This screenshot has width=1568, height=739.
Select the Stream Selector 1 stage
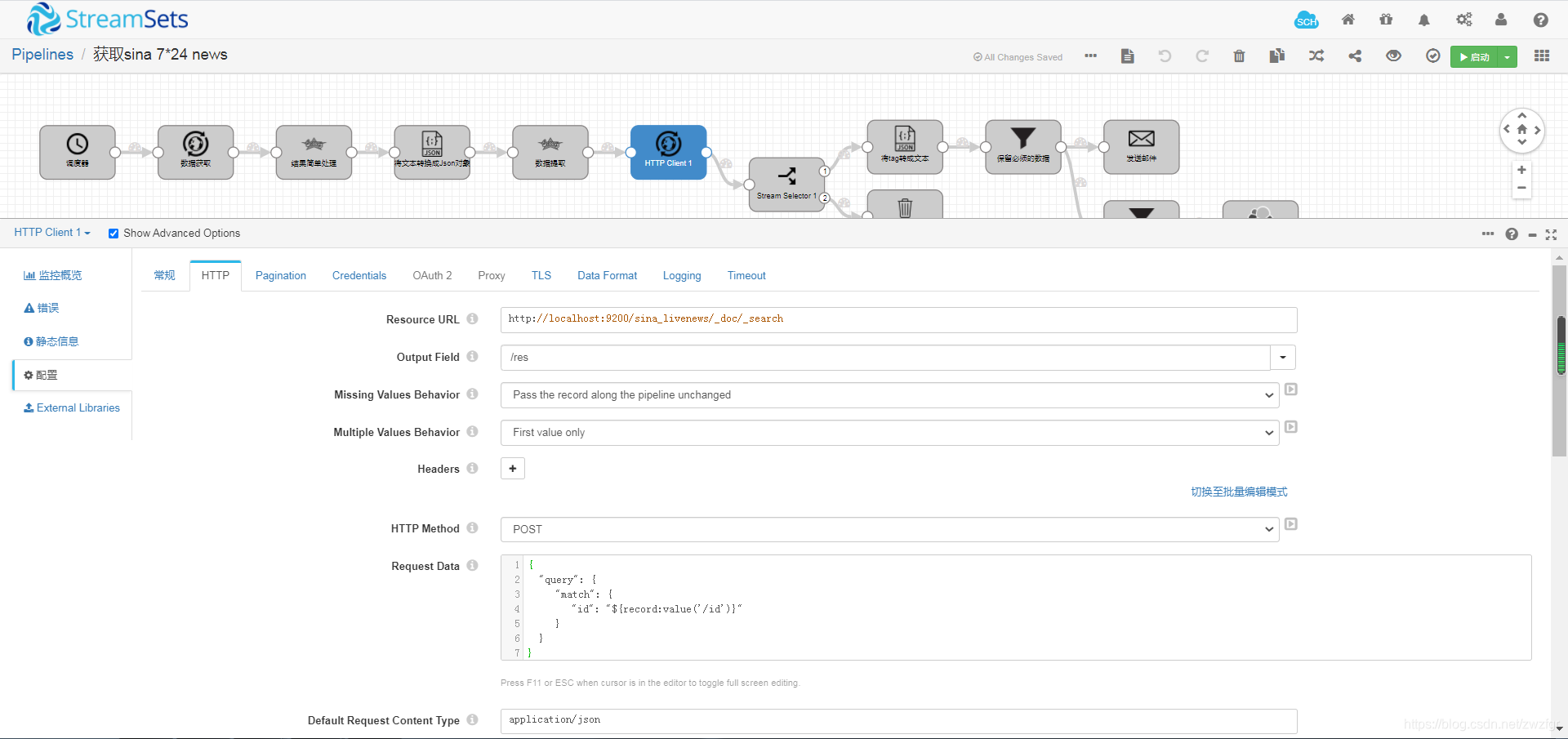[x=786, y=185]
